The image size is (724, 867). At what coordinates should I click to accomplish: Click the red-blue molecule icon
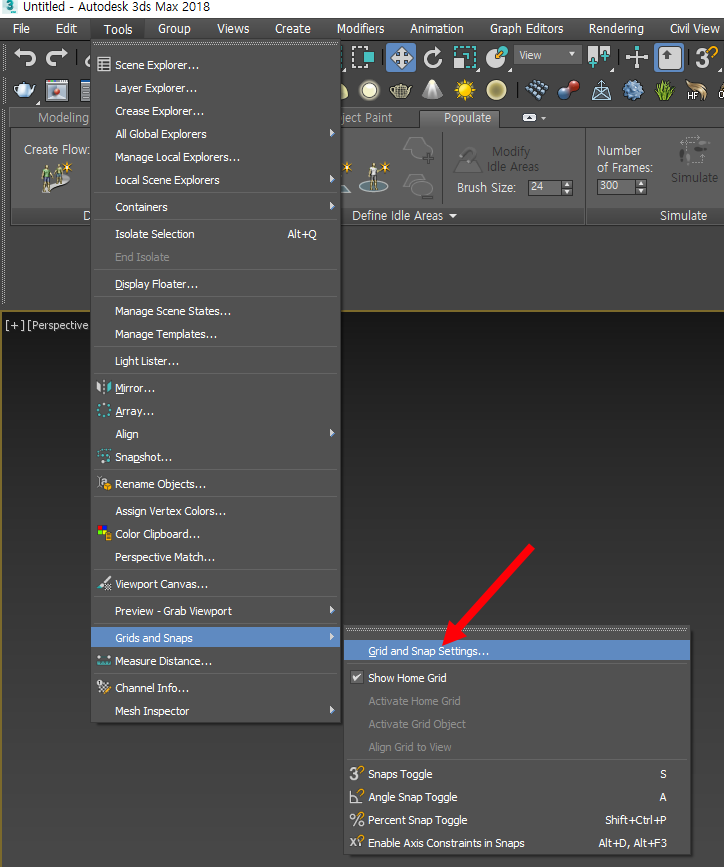click(569, 90)
